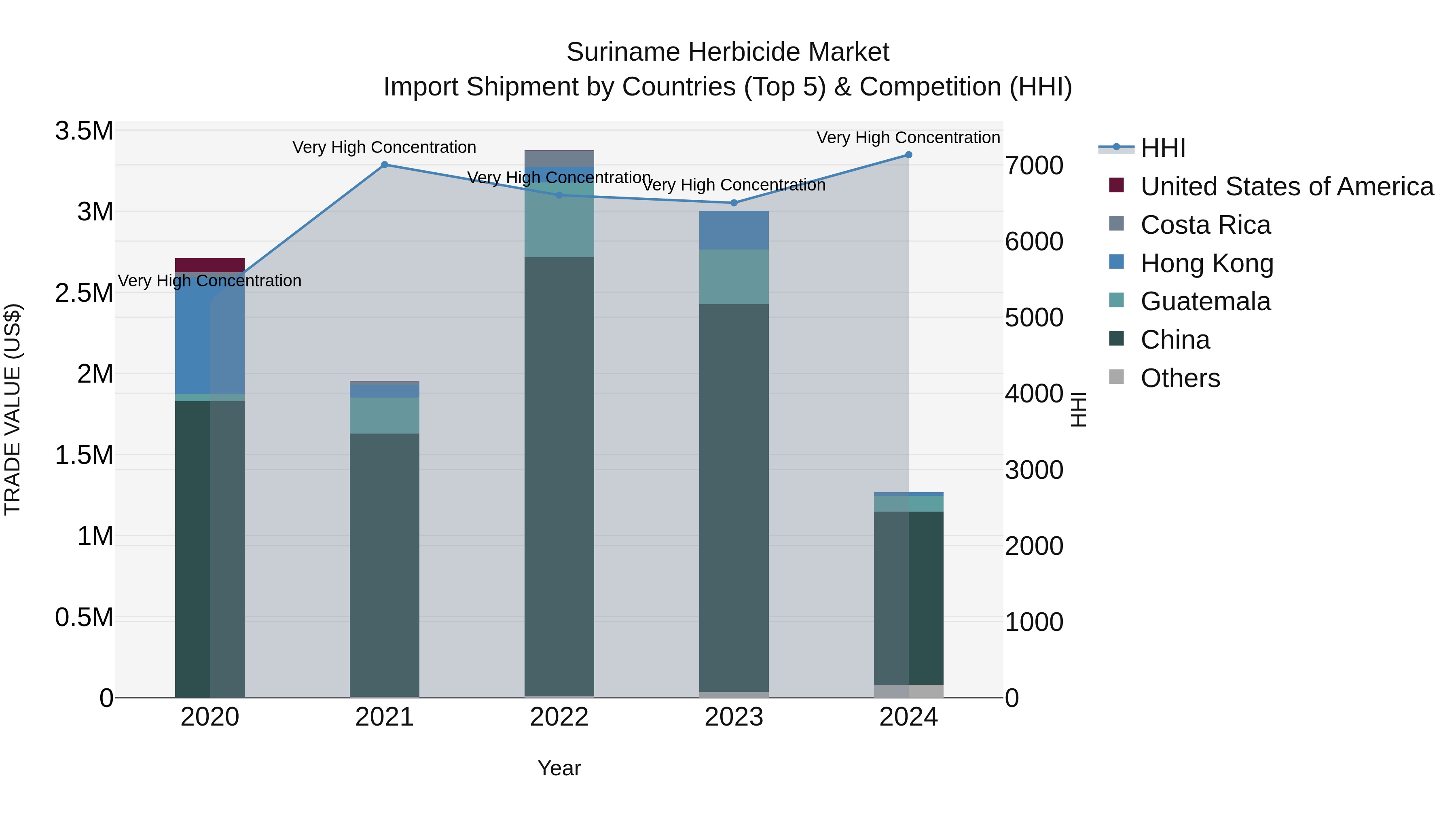Toggle the HHI legend entry
This screenshot has width=1456, height=819.
coord(1142,148)
